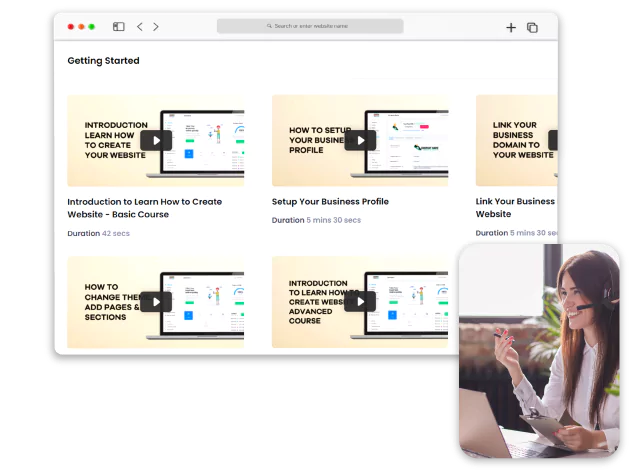
Task: Click the 'Getting Started' heading
Action: (103, 61)
